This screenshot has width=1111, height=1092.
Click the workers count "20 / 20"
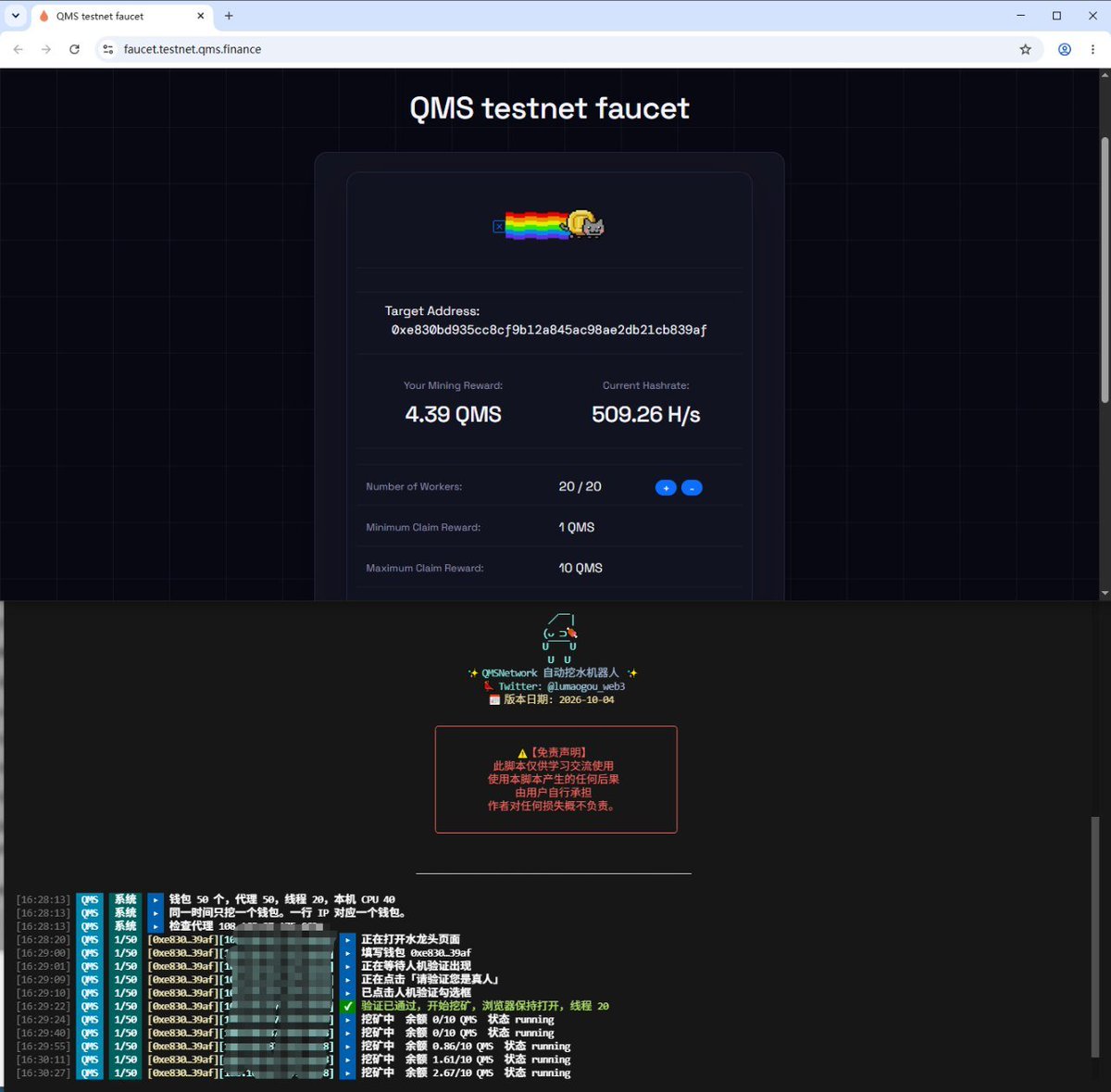(x=580, y=486)
